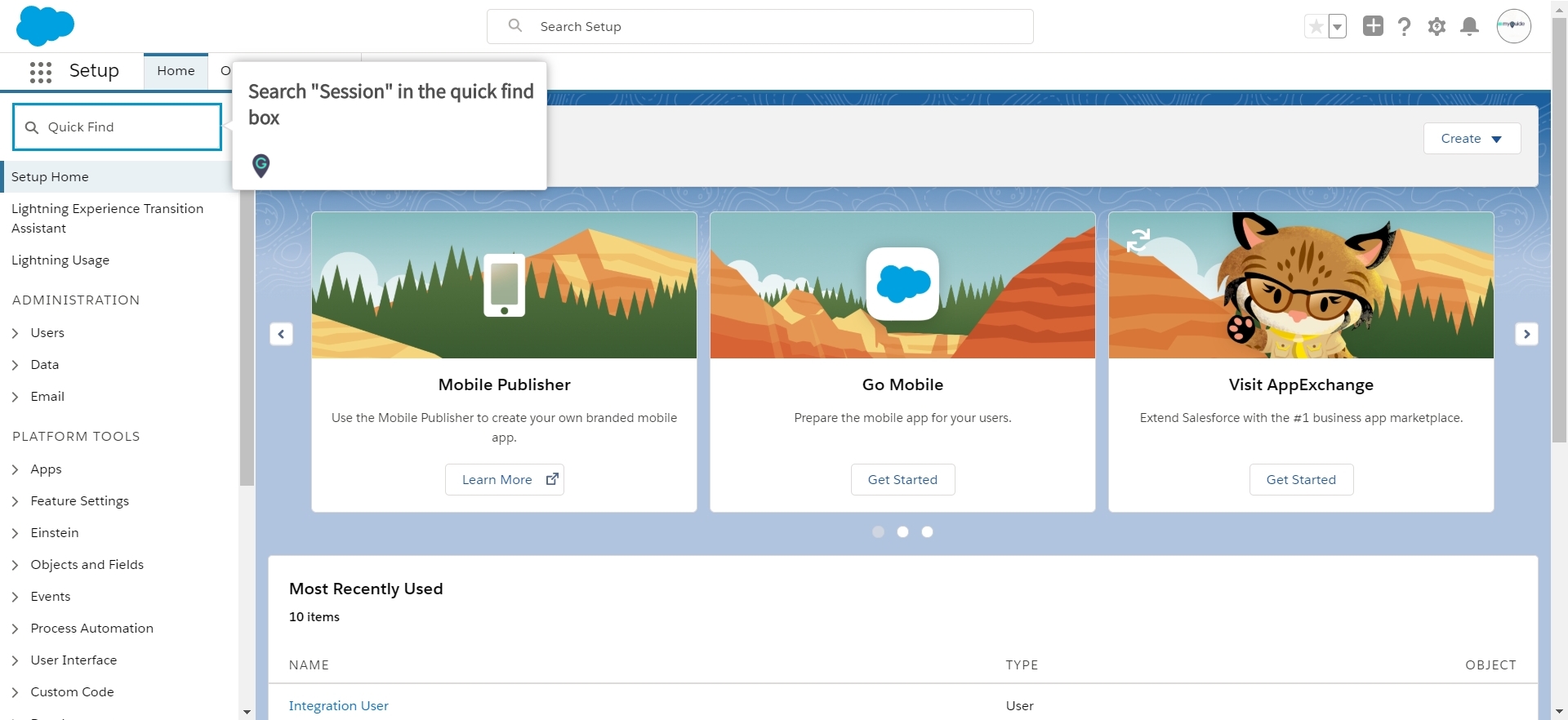This screenshot has width=1568, height=720.
Task: Open Lightning Usage in sidebar
Action: (60, 260)
